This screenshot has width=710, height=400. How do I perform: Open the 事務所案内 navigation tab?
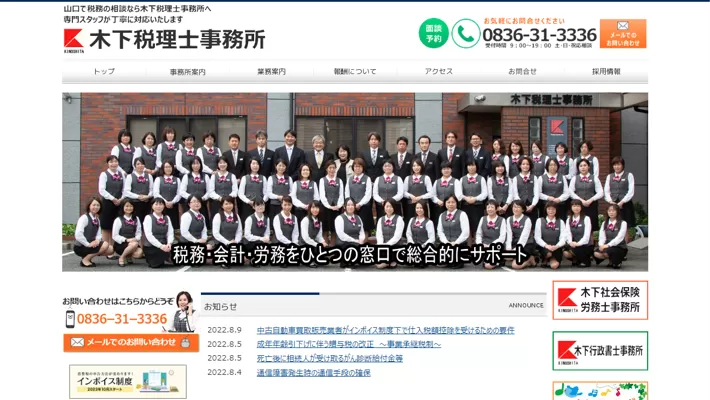(187, 72)
